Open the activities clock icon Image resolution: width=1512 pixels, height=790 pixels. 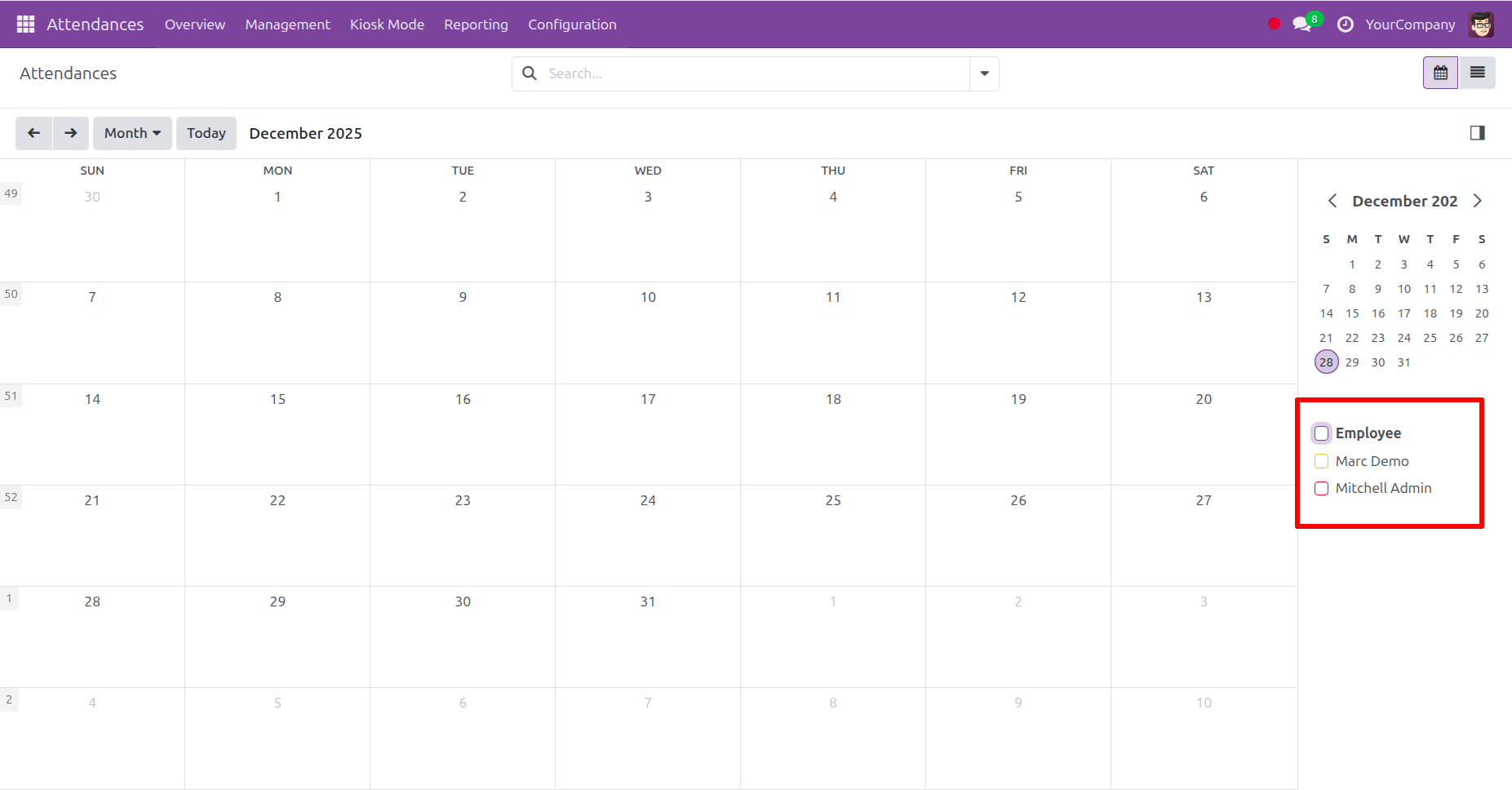pos(1346,24)
